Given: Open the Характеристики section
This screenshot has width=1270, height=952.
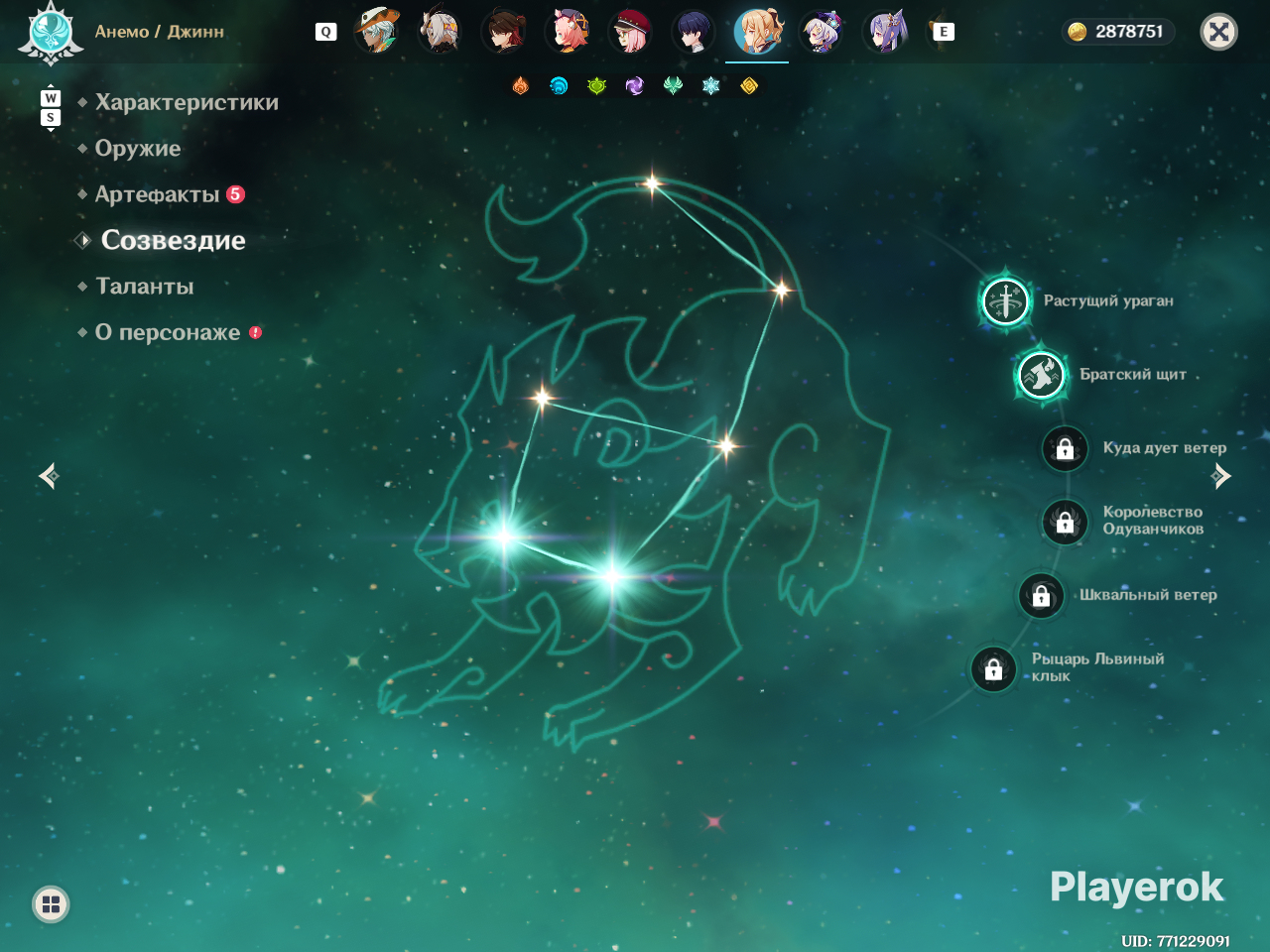Looking at the screenshot, I should tap(187, 102).
